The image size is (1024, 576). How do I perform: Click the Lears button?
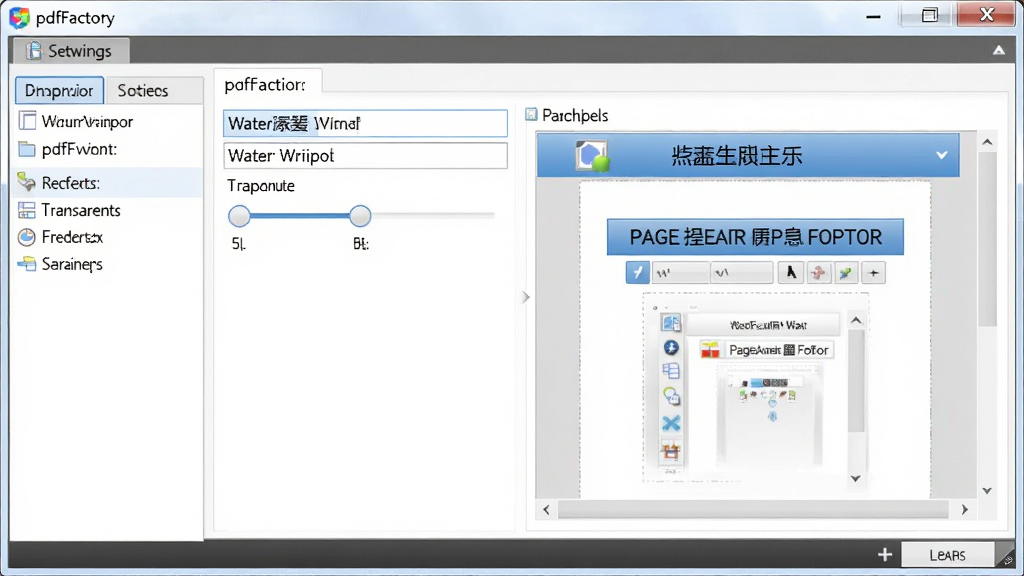pos(948,555)
